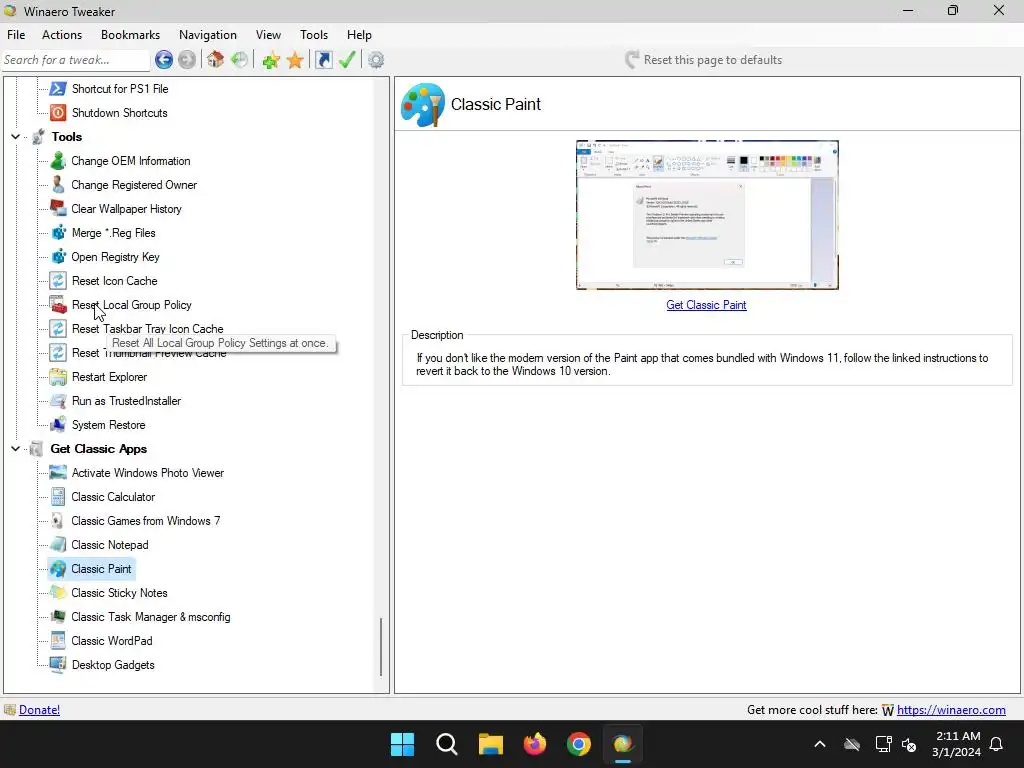Open the Windows Start button

coord(402,744)
